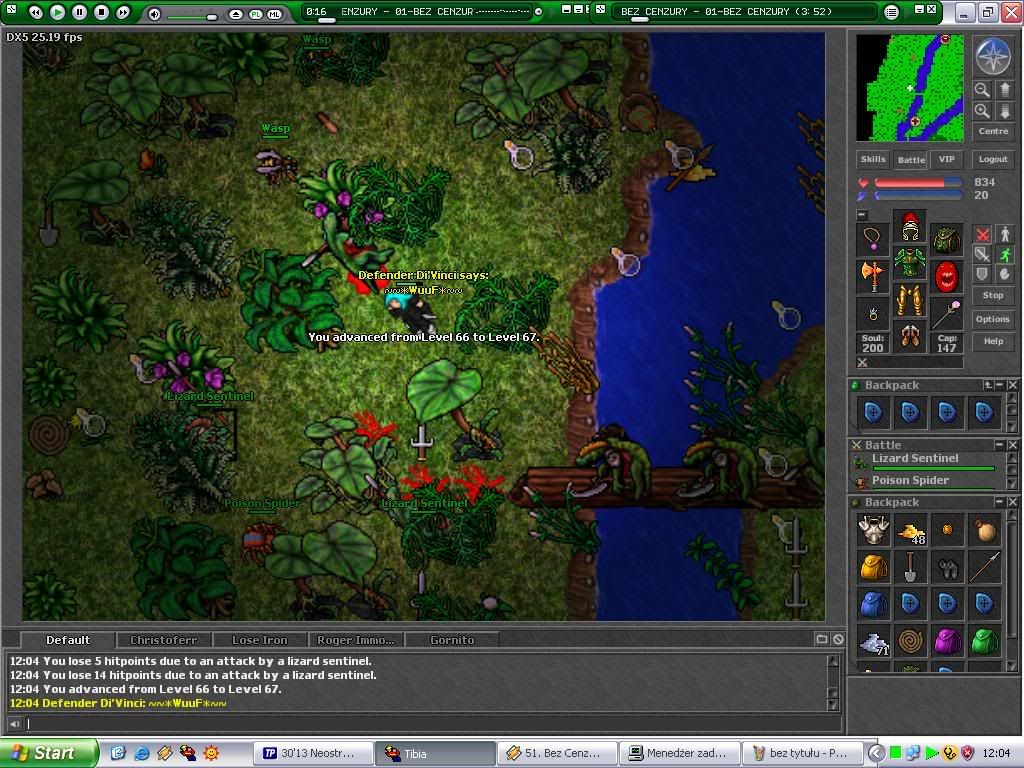The image size is (1024, 768).
Task: Click the golden legs slot
Action: click(910, 299)
